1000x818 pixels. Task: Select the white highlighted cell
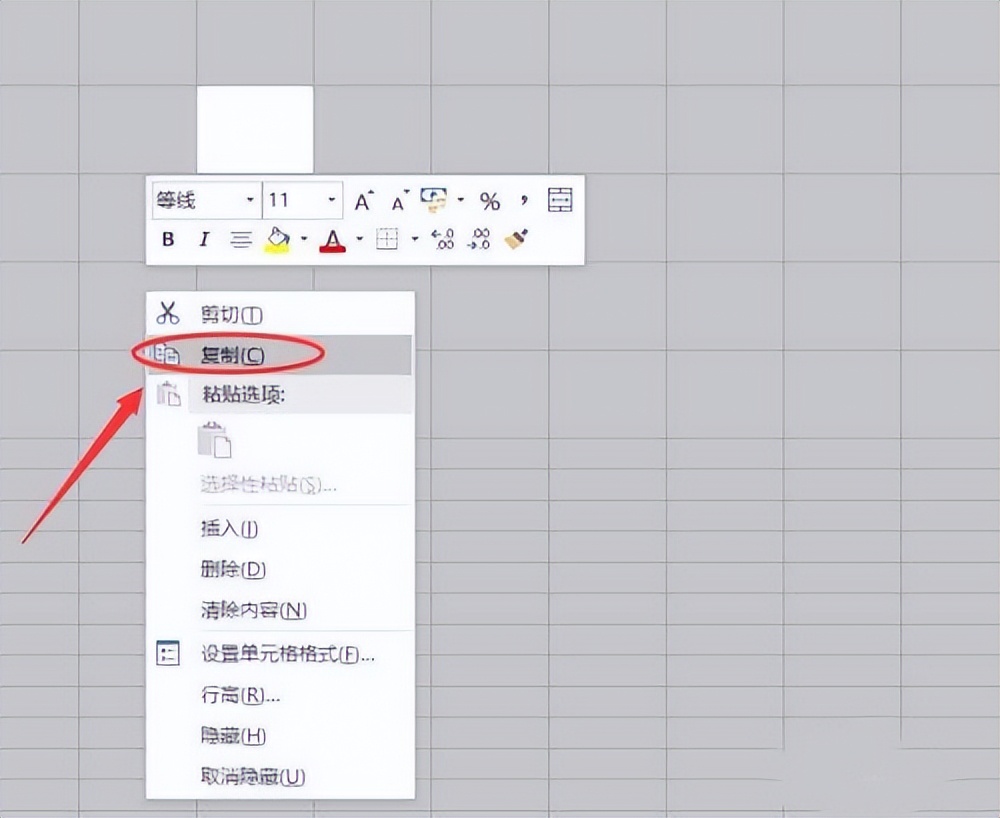pos(255,129)
